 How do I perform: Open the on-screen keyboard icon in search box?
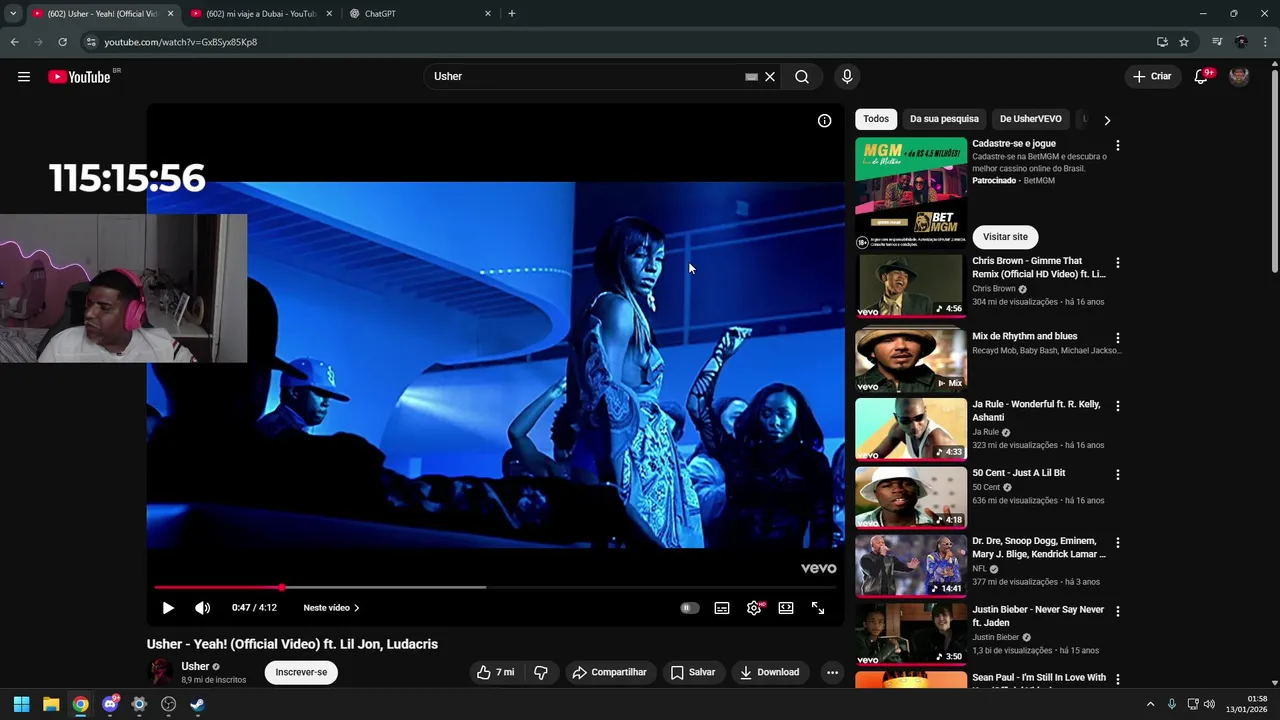pos(751,77)
